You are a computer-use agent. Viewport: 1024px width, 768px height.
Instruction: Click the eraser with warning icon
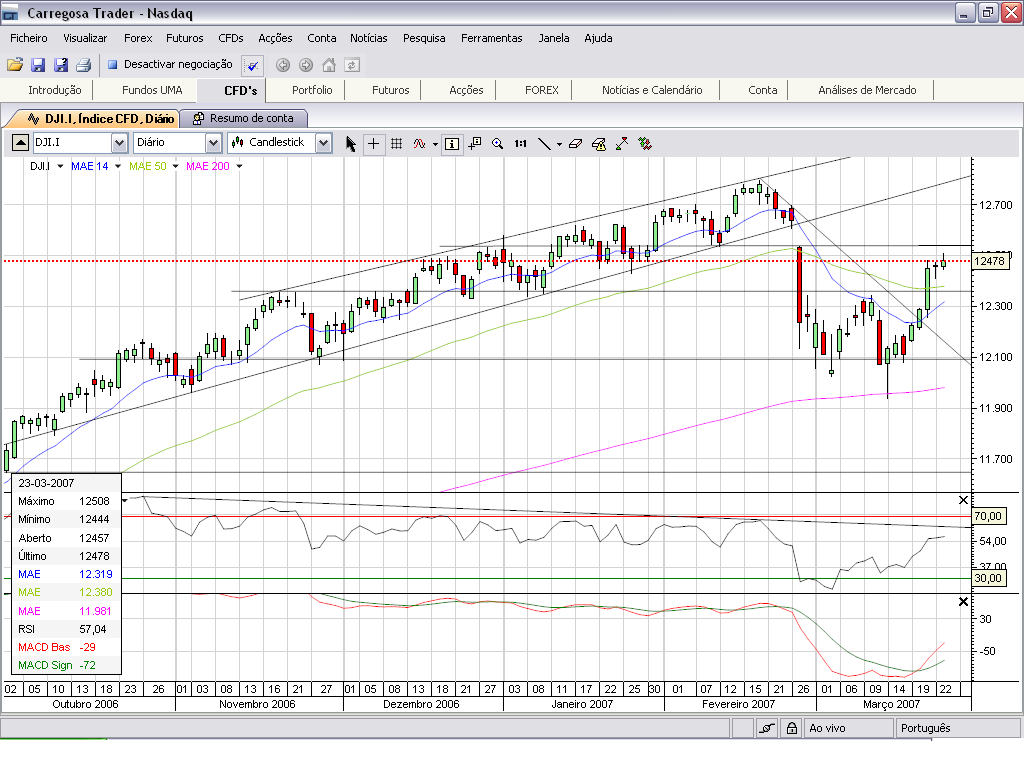click(599, 144)
